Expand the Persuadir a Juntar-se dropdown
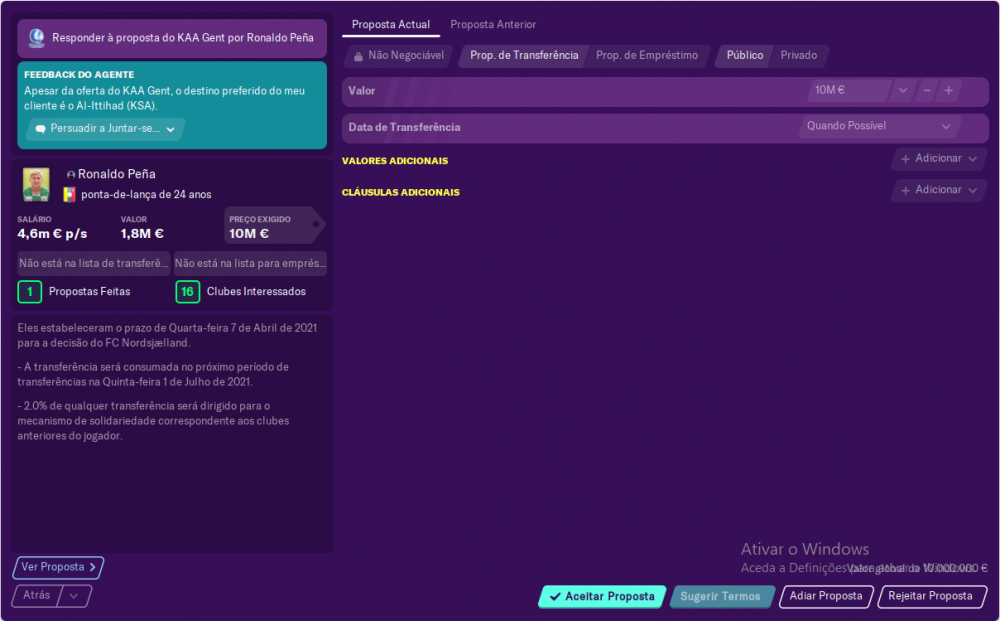 coord(106,129)
